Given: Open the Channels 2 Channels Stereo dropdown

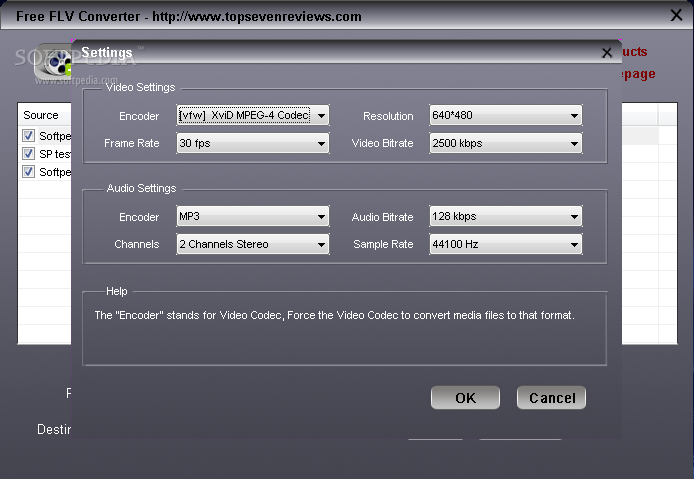Looking at the screenshot, I should click(253, 244).
